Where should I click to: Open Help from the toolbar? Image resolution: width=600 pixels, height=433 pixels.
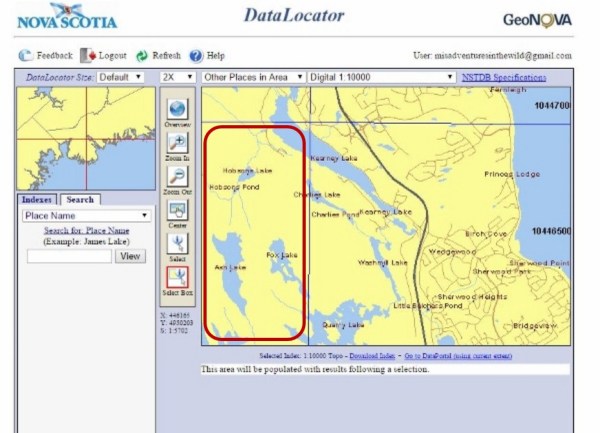tap(196, 56)
